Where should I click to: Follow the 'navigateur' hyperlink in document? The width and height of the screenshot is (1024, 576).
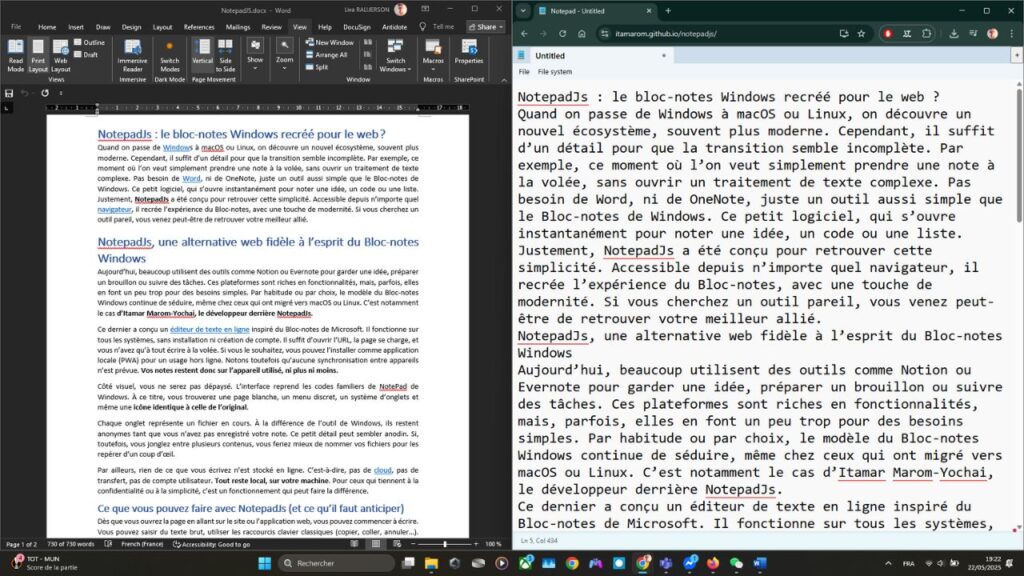pyautogui.click(x=114, y=210)
